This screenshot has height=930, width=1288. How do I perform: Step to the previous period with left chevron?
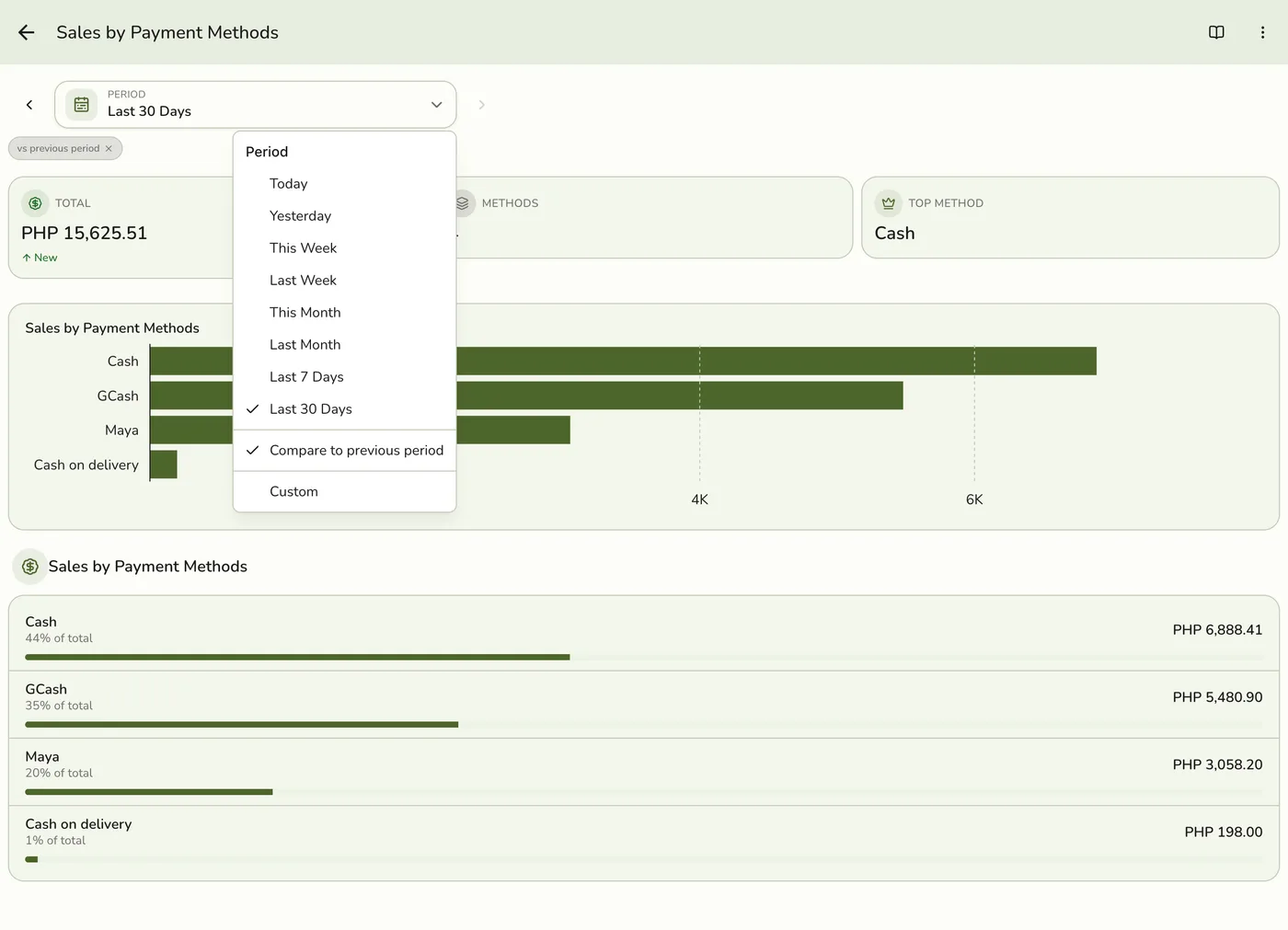click(29, 105)
